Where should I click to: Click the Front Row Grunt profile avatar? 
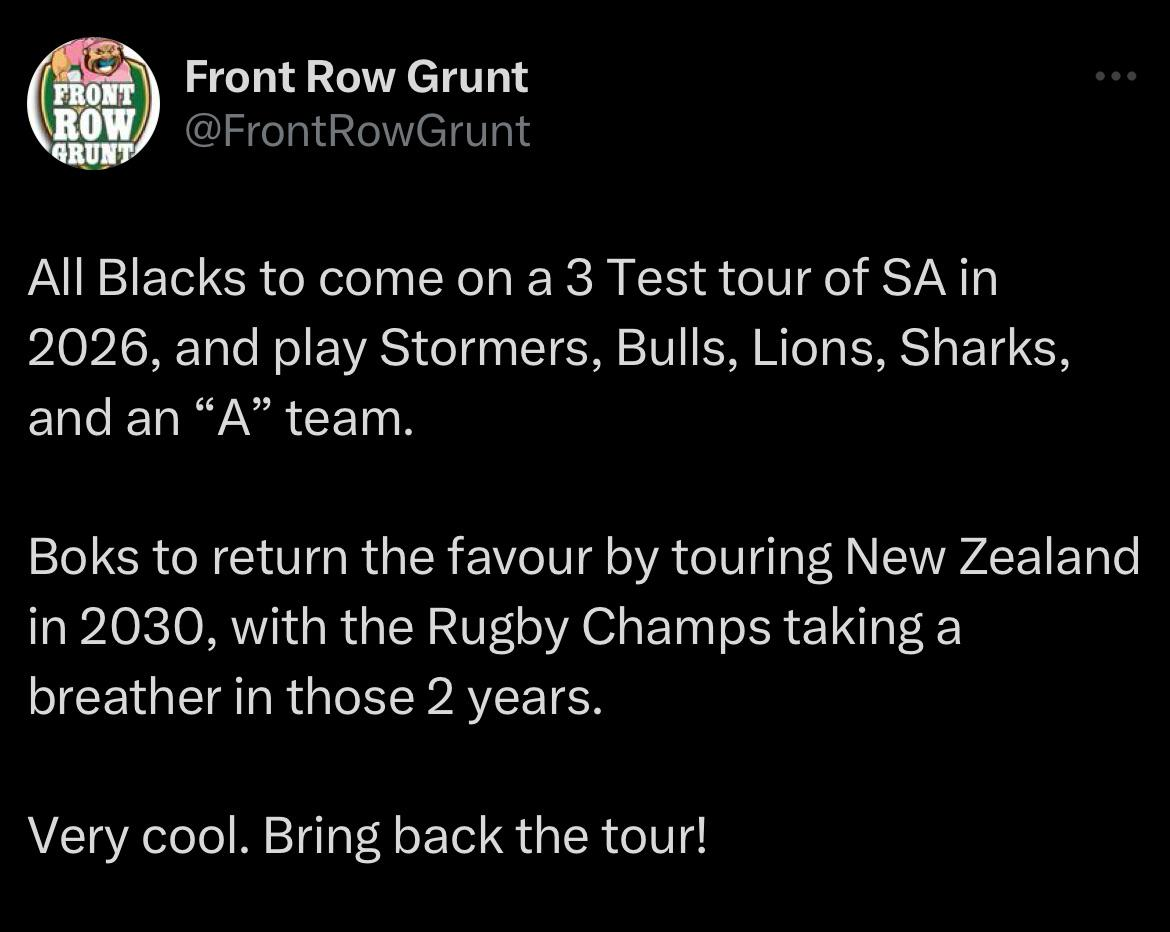coord(92,104)
